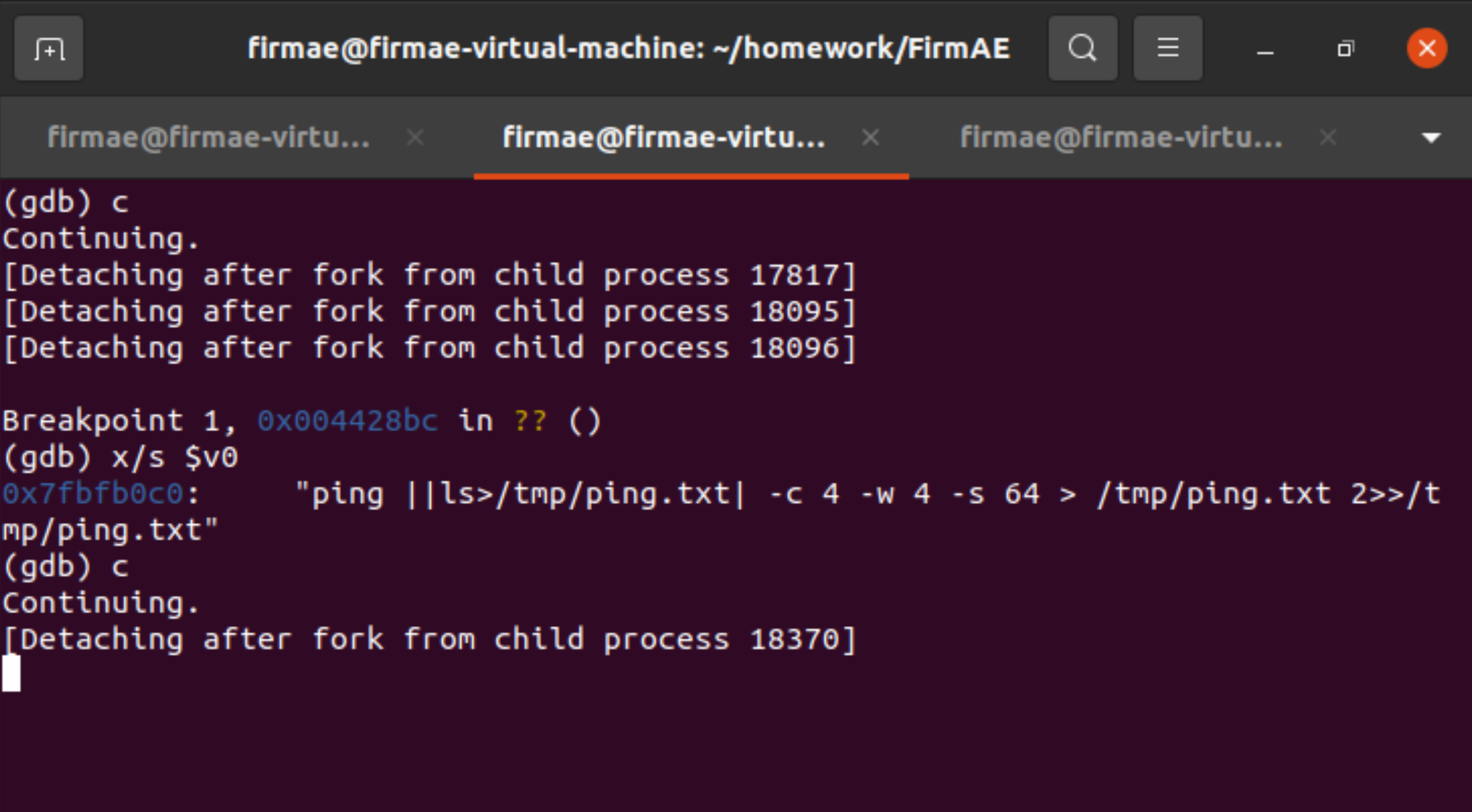Minimize the terminal window
Viewport: 1472px width, 812px height.
(1265, 49)
